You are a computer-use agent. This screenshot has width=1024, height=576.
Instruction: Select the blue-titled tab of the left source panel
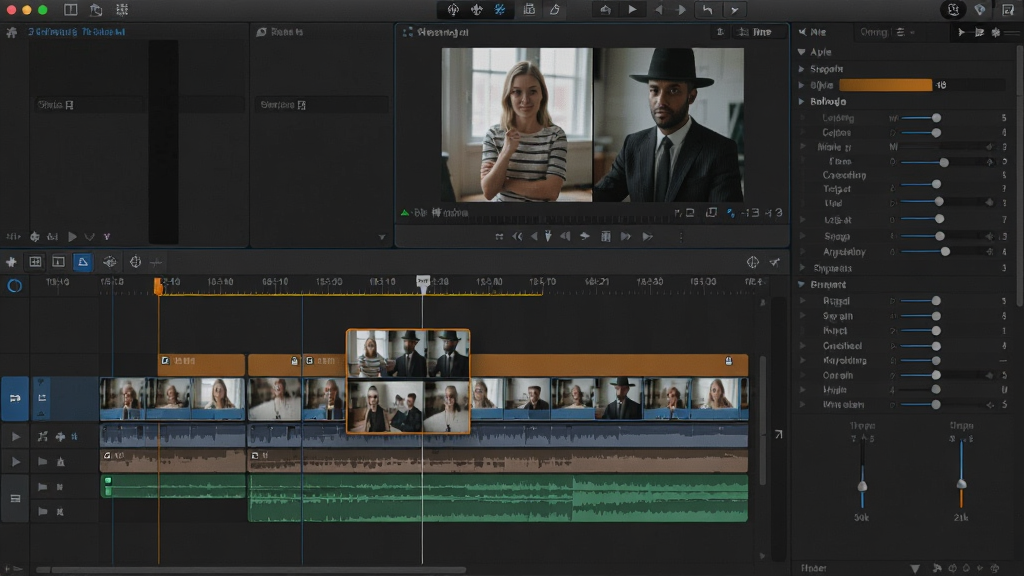click(76, 31)
